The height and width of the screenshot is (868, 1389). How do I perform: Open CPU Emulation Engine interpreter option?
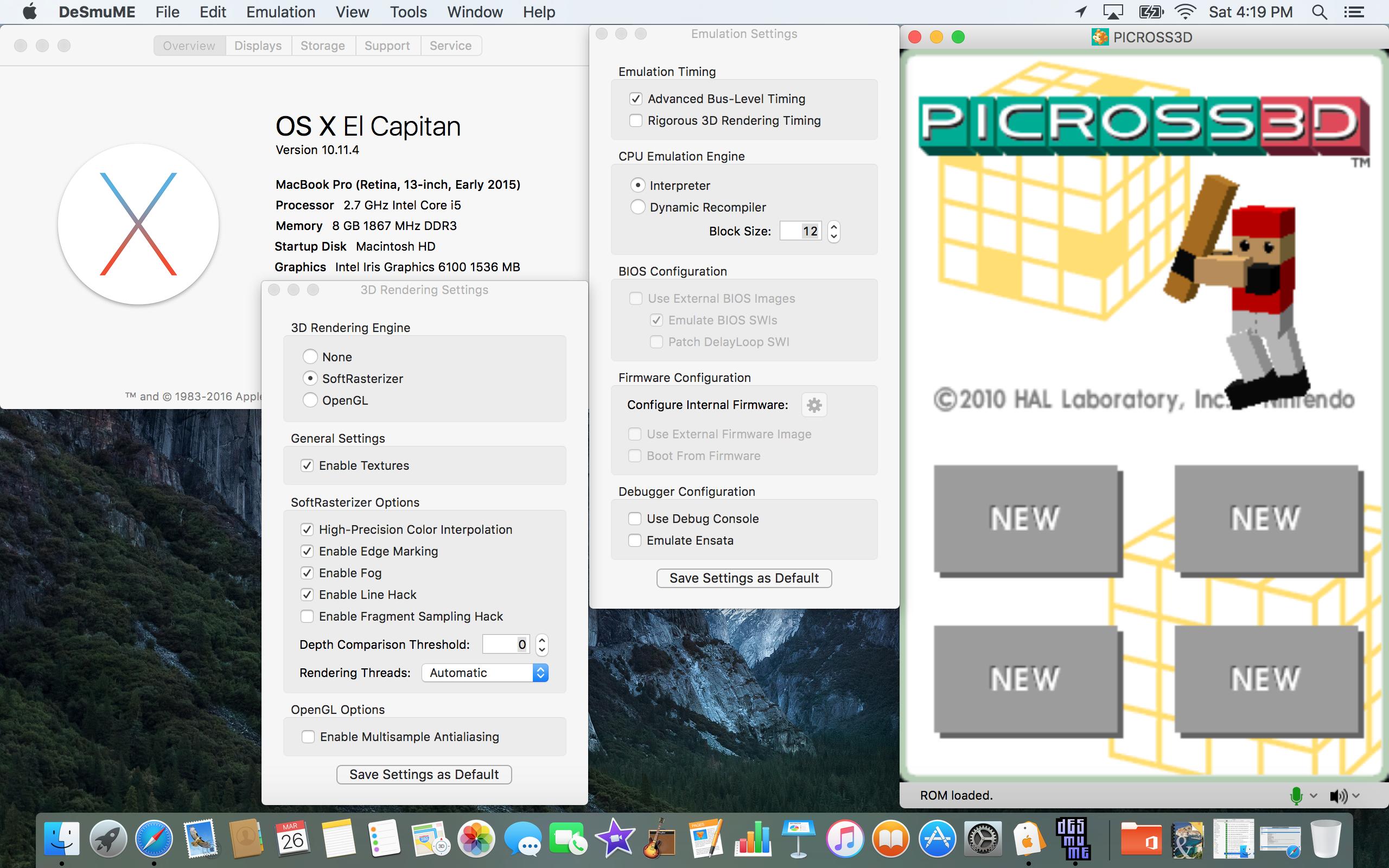click(x=638, y=184)
